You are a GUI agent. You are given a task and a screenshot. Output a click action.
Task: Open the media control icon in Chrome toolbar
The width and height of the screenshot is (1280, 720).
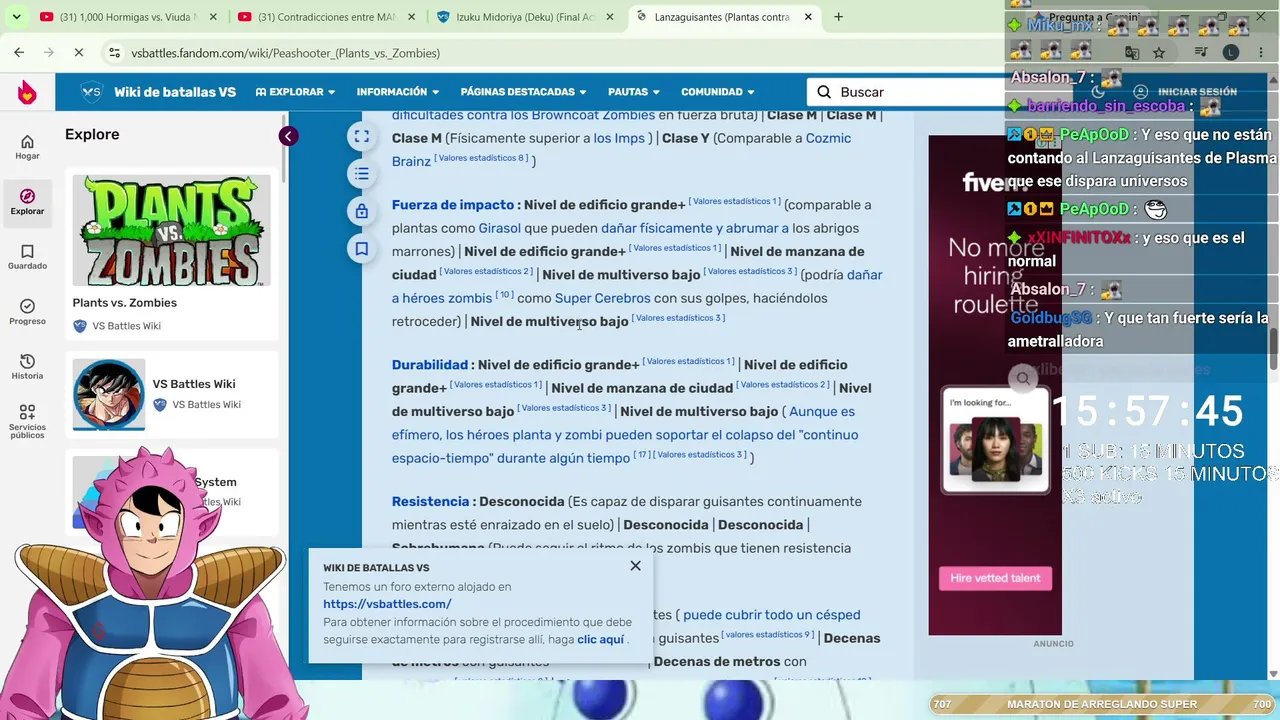[x=1201, y=52]
